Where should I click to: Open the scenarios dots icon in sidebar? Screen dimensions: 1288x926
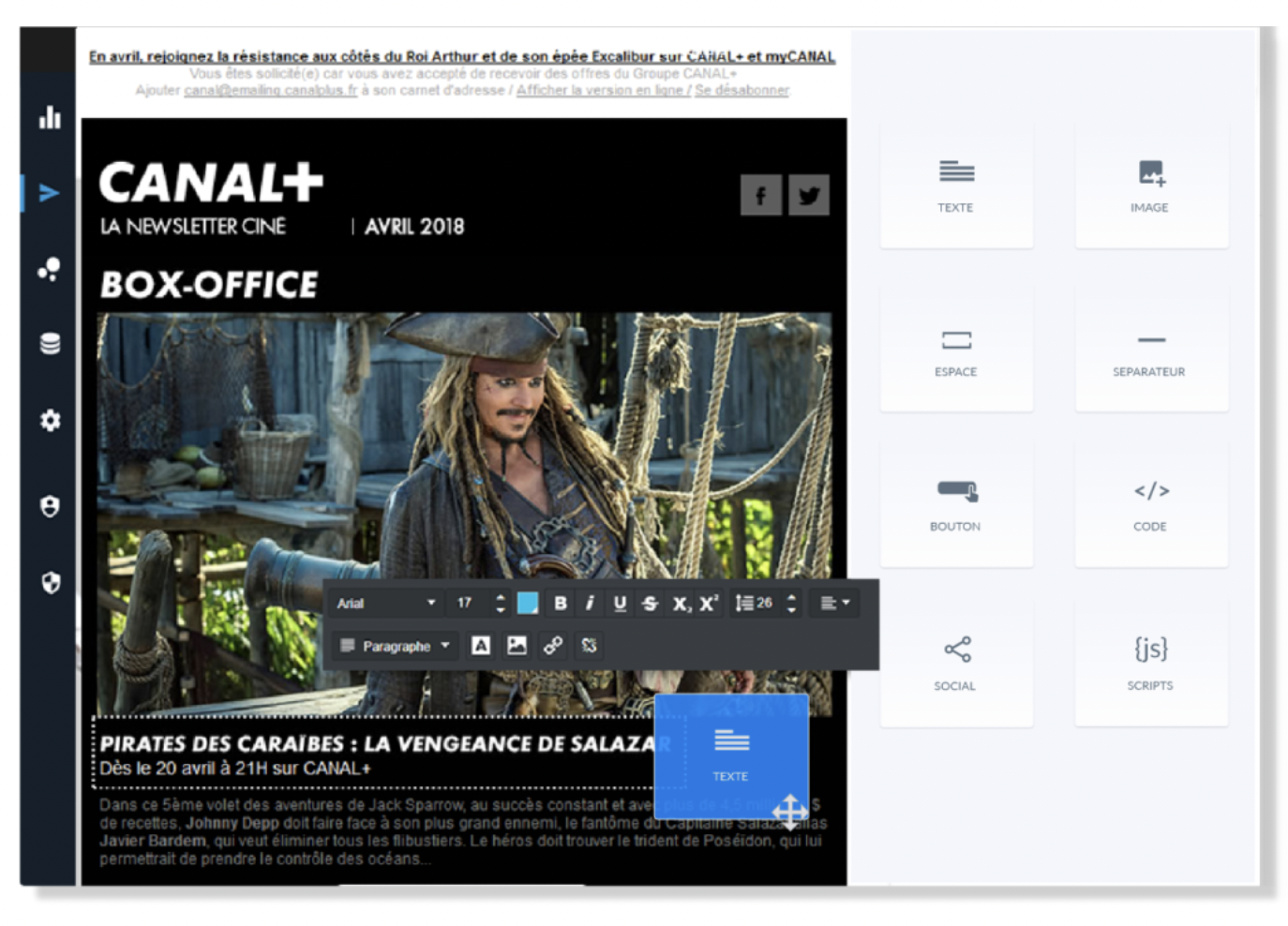point(50,269)
